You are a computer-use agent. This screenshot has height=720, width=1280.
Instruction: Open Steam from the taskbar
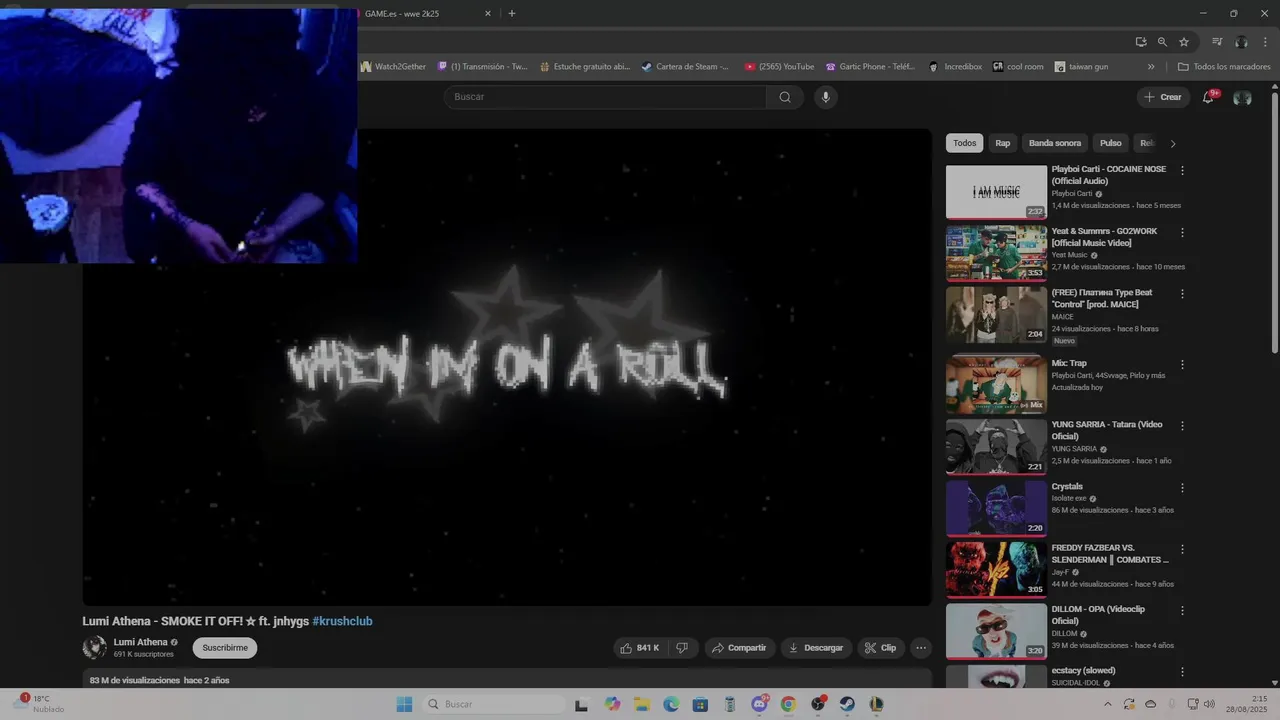coord(847,704)
